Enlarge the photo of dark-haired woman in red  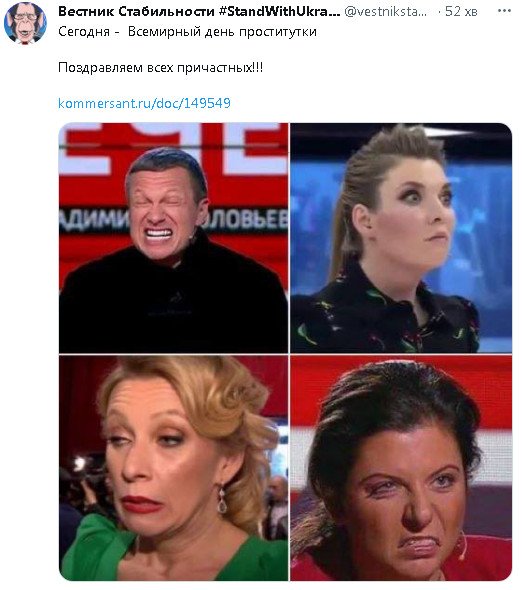(x=401, y=468)
